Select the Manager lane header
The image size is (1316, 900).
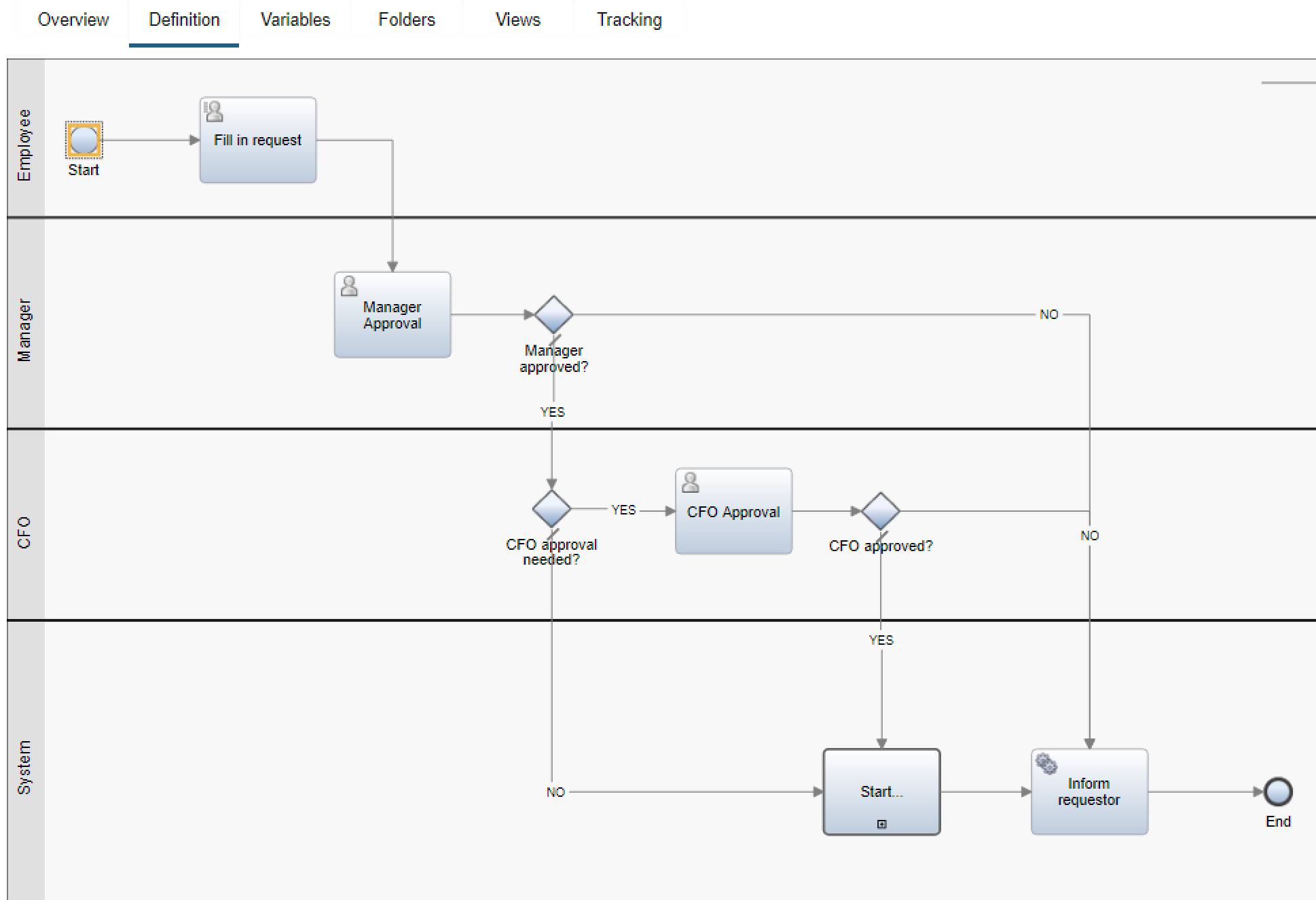25,330
